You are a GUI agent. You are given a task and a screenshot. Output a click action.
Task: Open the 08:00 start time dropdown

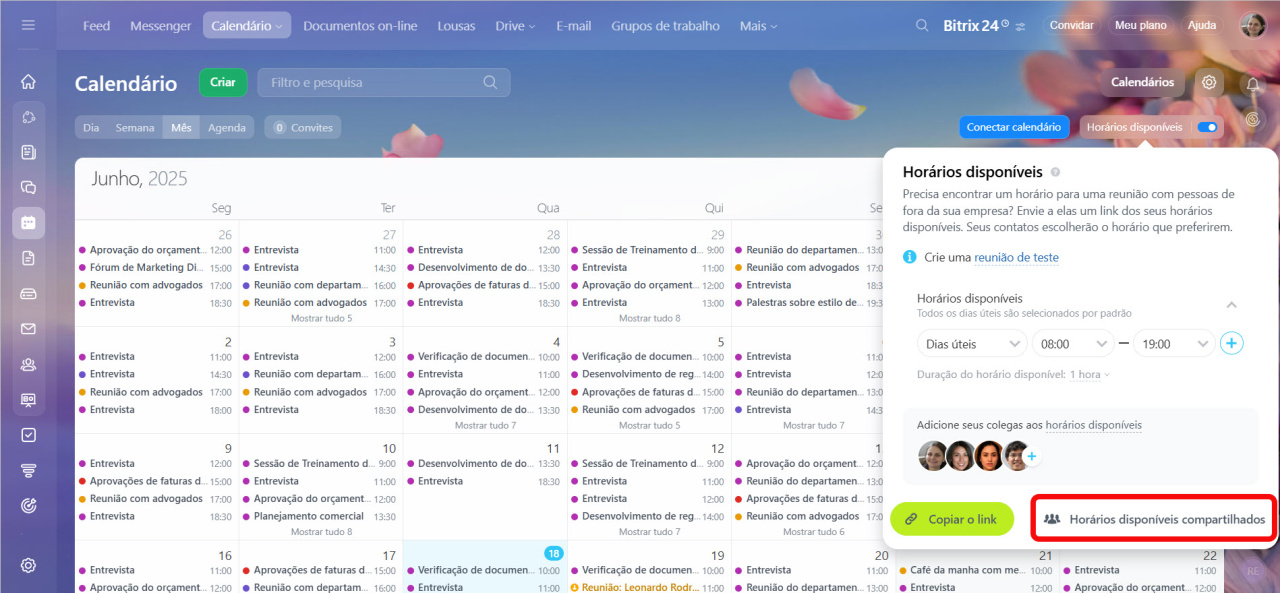(x=1073, y=343)
